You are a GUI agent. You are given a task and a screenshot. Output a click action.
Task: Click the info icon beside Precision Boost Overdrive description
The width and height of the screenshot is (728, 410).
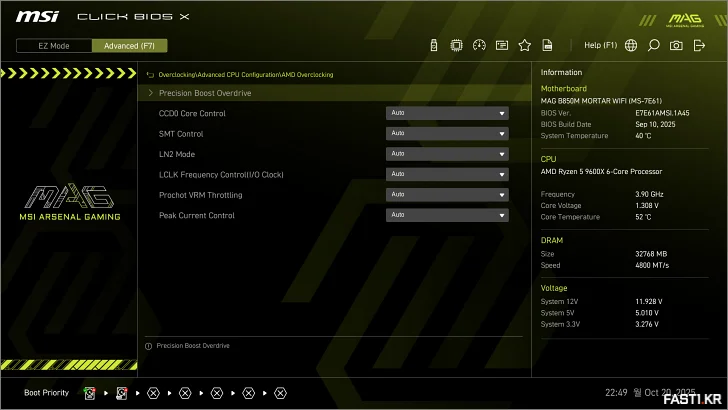[x=149, y=346]
